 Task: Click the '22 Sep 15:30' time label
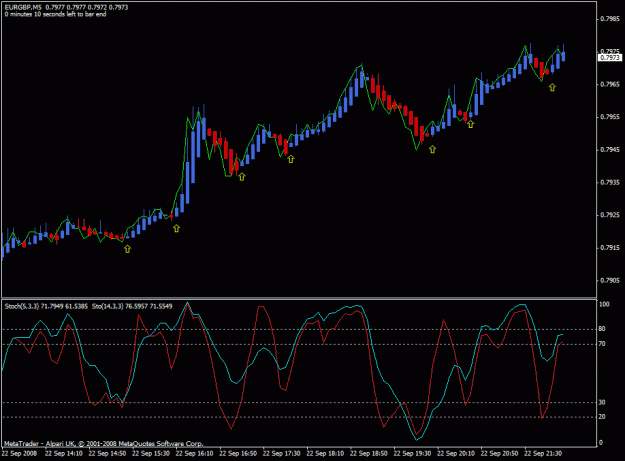click(151, 453)
